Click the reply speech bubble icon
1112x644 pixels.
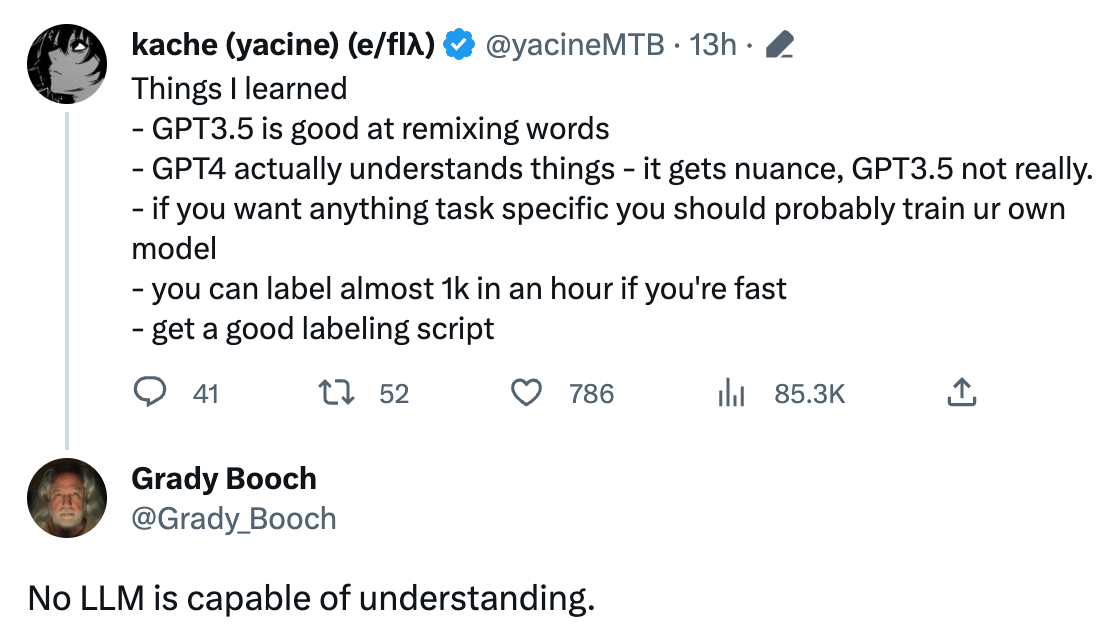150,392
